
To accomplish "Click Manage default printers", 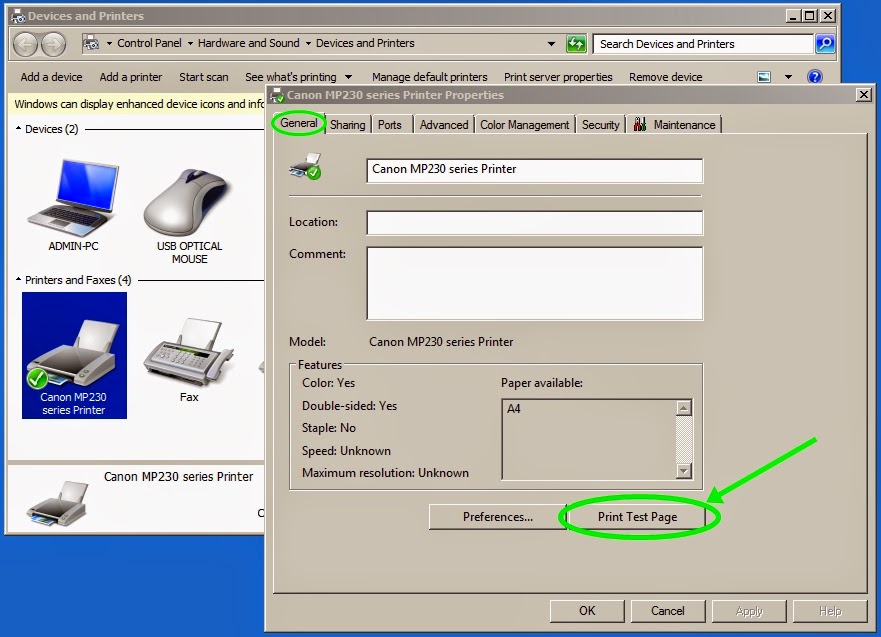I will [x=429, y=77].
